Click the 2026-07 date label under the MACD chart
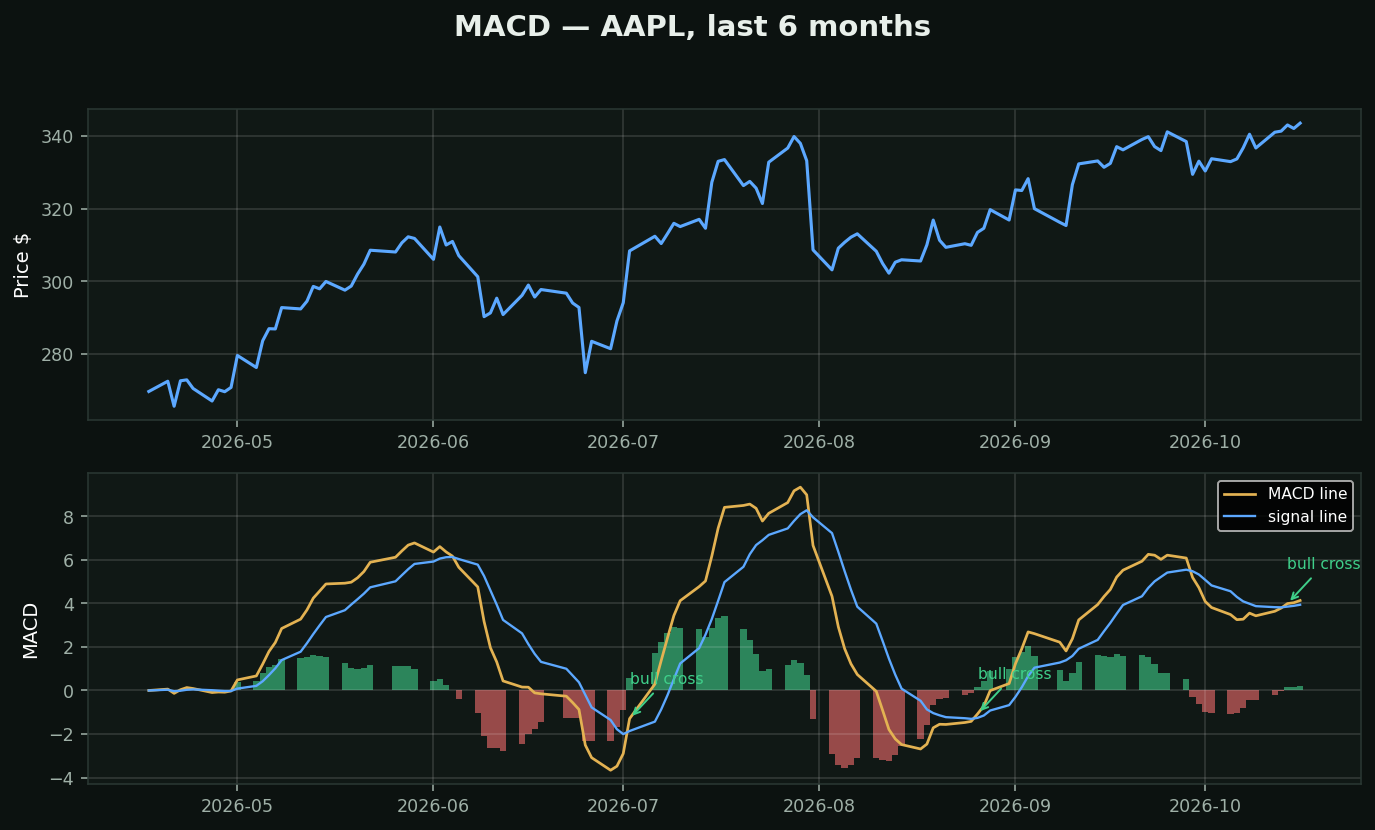Screen dimensions: 1375x830 tap(622, 805)
